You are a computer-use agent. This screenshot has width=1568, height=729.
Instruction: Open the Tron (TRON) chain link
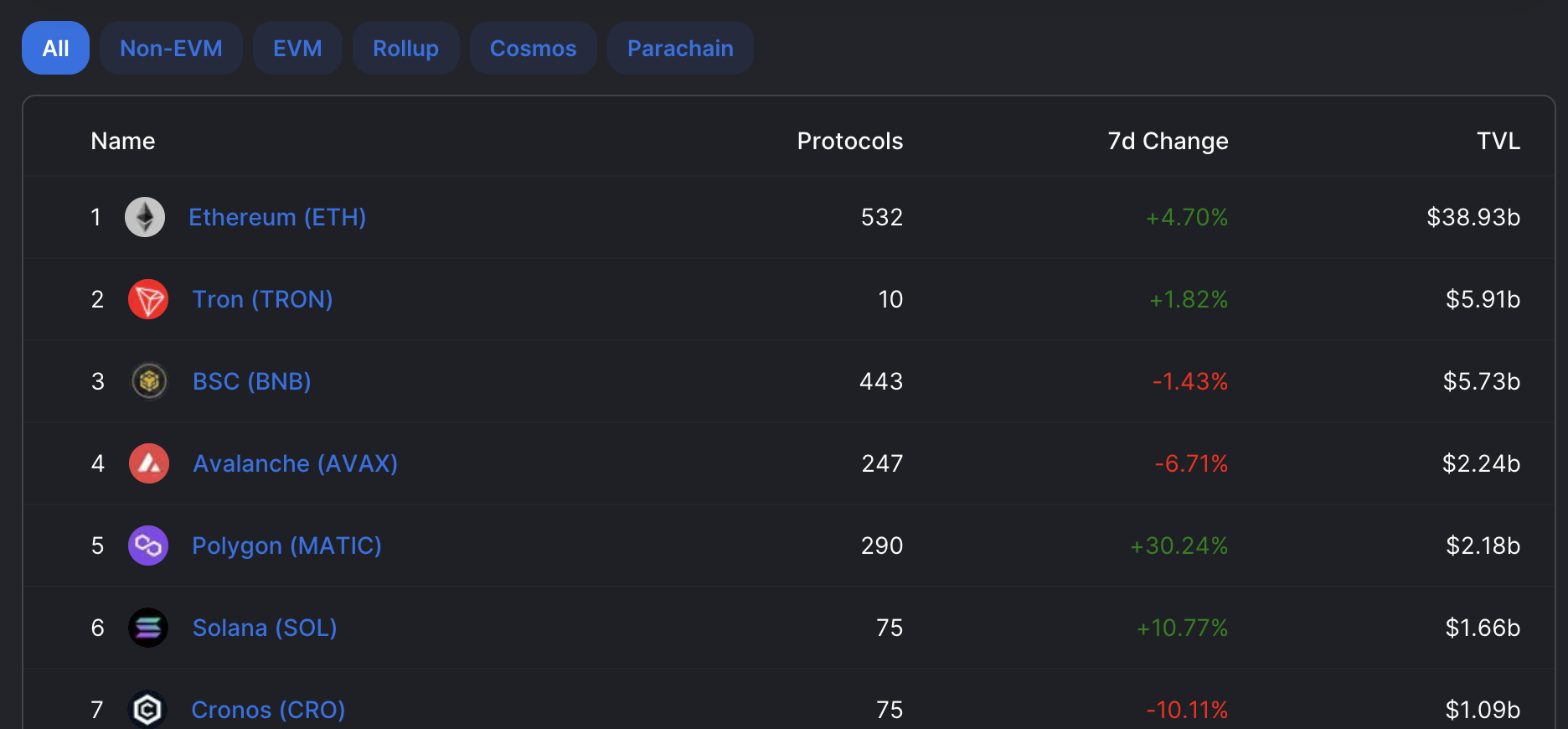[x=262, y=299]
